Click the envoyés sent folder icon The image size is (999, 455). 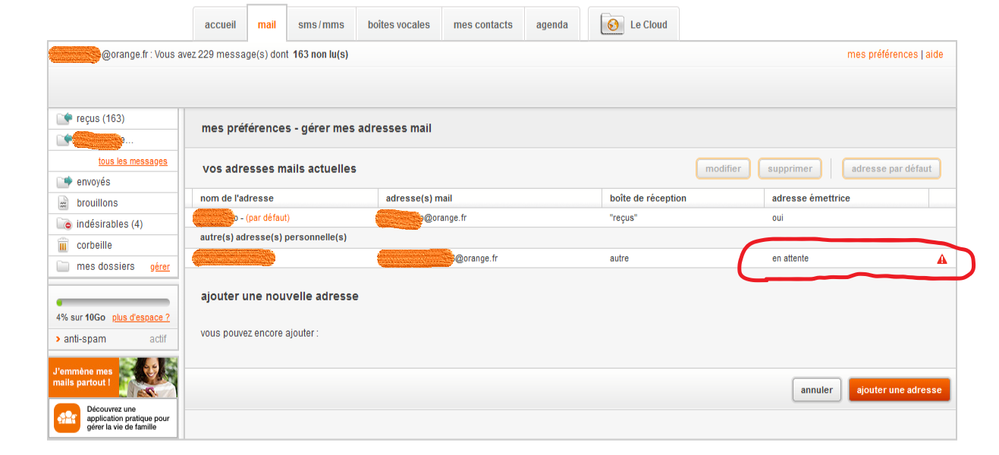[x=65, y=182]
